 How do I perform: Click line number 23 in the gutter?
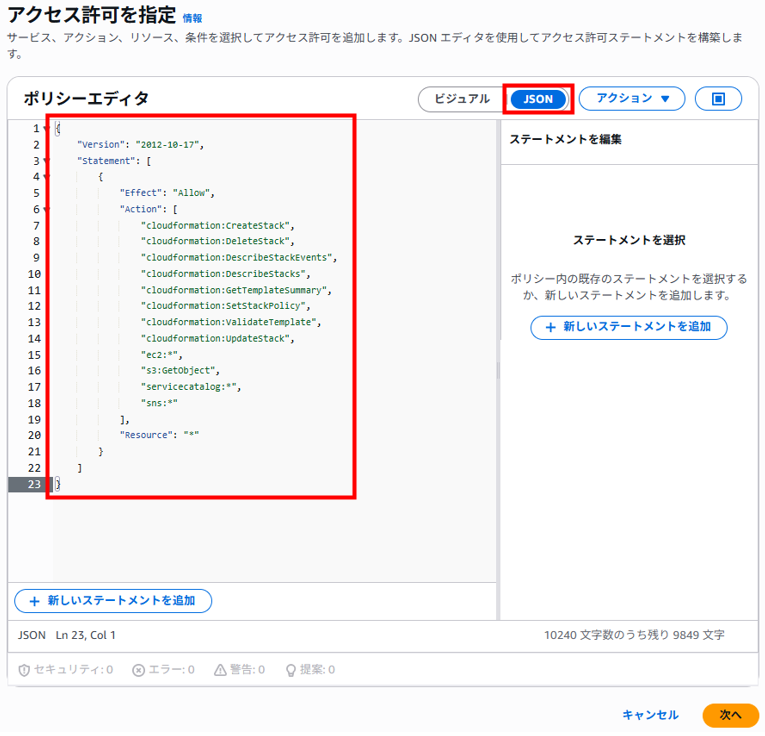pyautogui.click(x=34, y=485)
